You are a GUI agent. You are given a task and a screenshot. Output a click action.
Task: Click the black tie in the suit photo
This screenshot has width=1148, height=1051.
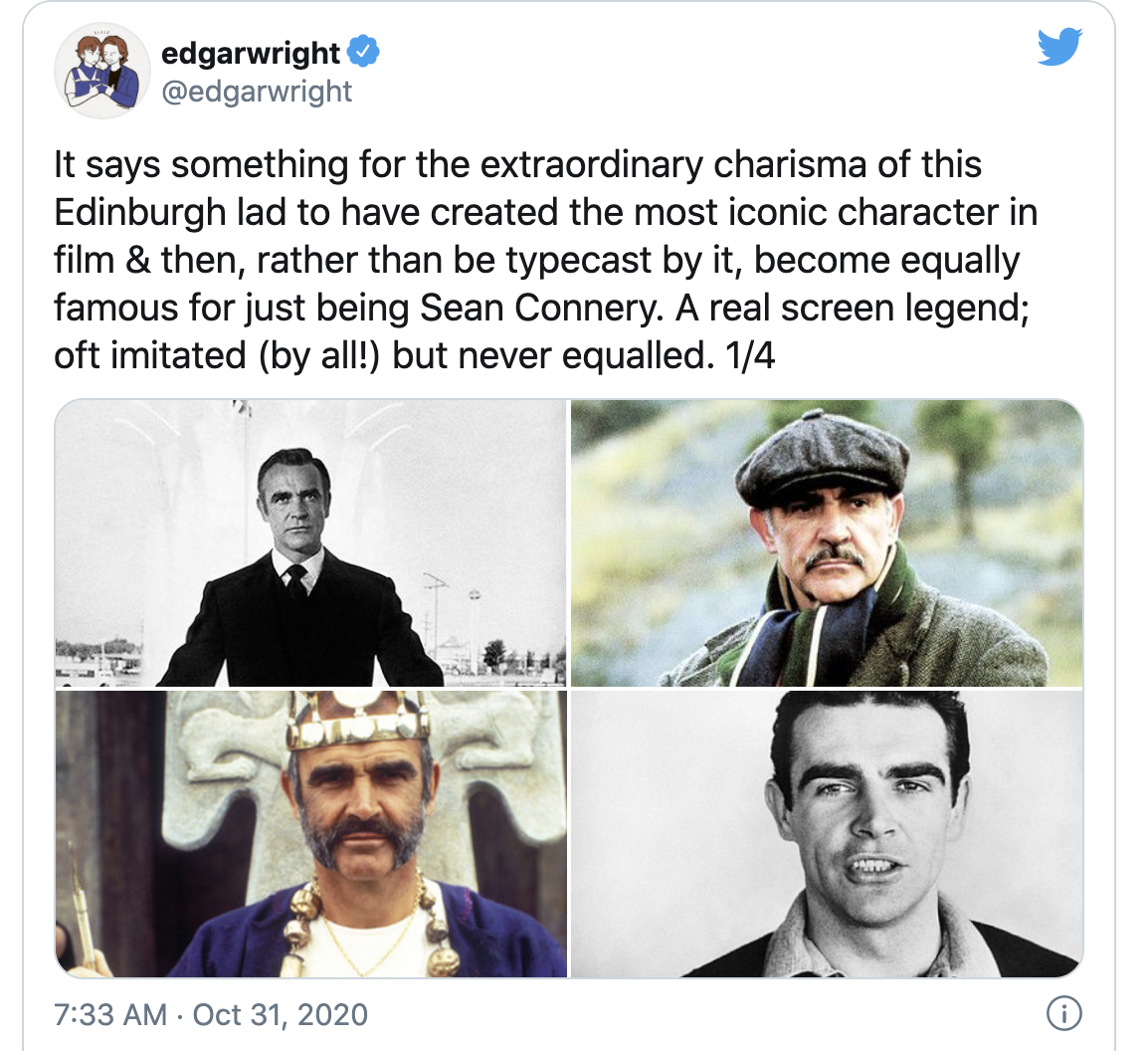296,581
